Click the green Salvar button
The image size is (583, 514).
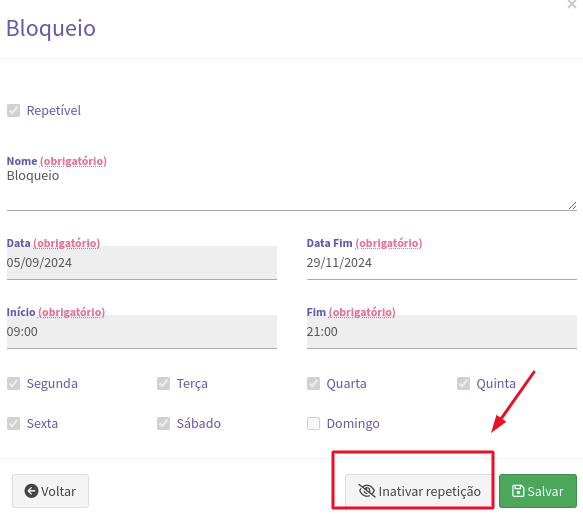538,491
